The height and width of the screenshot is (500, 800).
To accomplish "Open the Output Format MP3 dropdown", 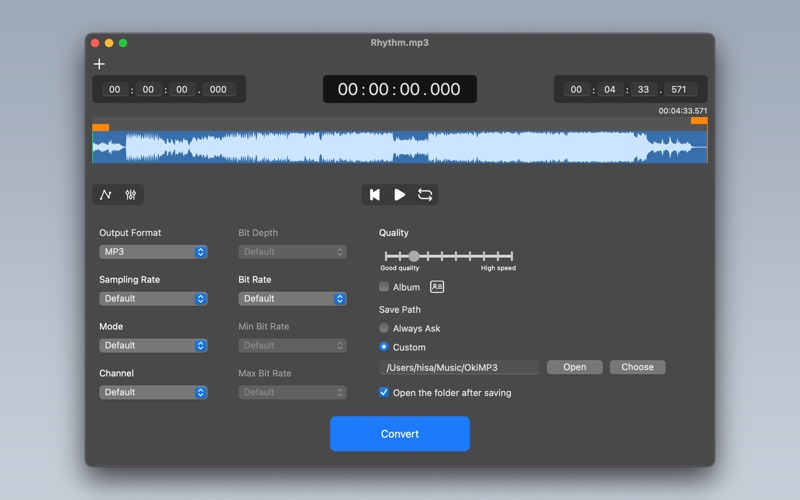I will point(153,252).
